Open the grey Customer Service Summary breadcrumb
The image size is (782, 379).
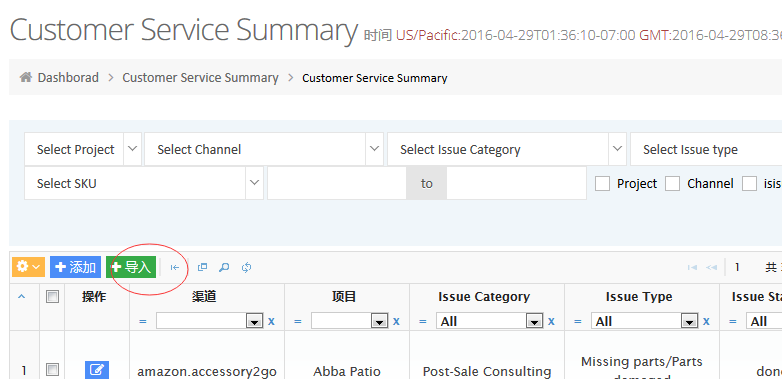point(200,78)
